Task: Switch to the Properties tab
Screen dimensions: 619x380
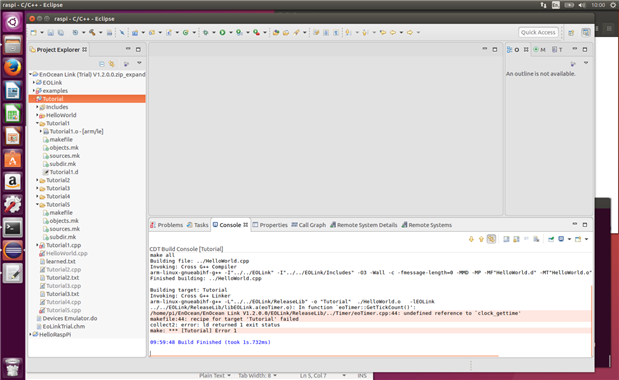Action: (270, 225)
